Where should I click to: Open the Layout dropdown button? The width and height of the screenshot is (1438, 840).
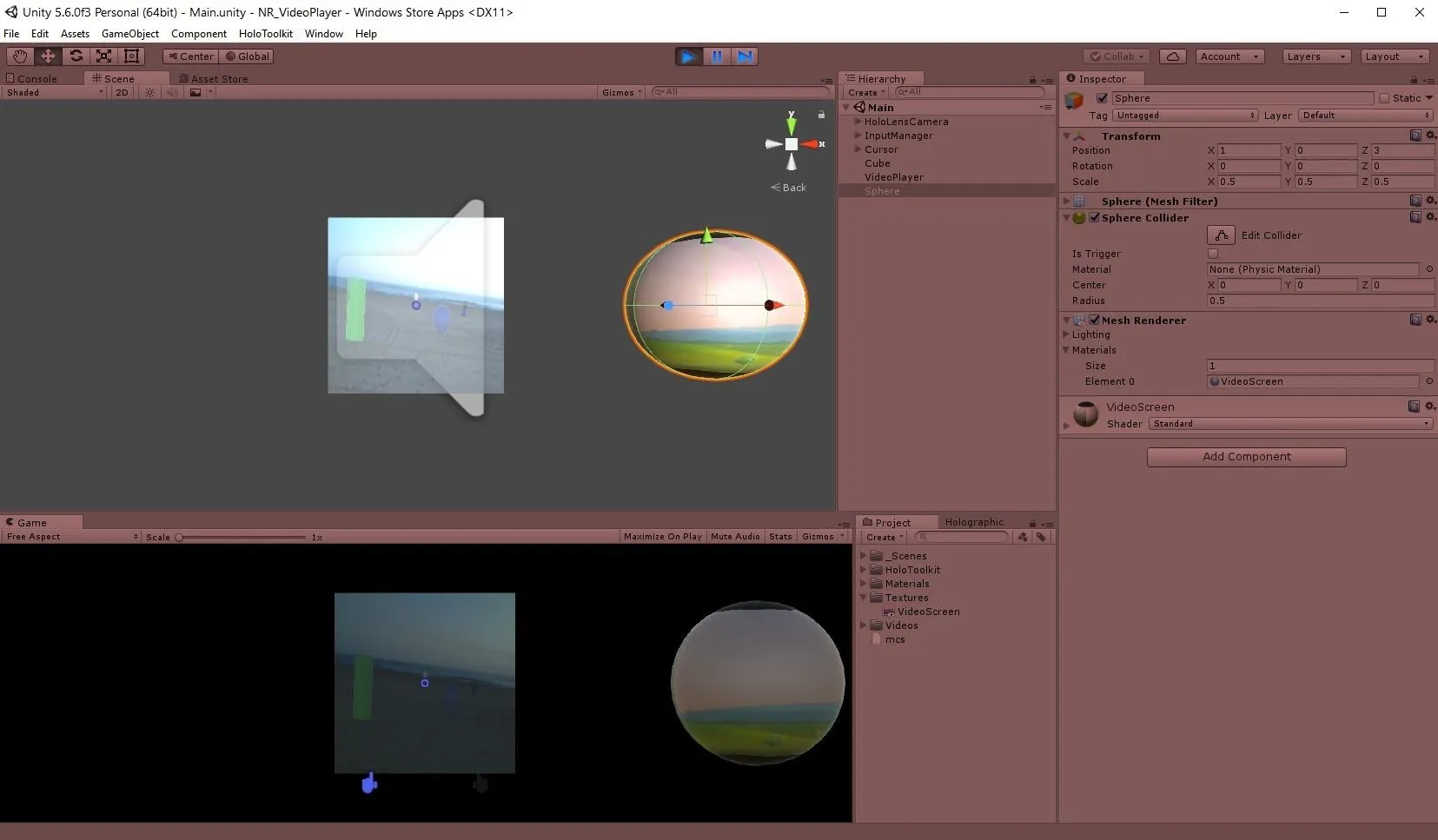(1393, 56)
